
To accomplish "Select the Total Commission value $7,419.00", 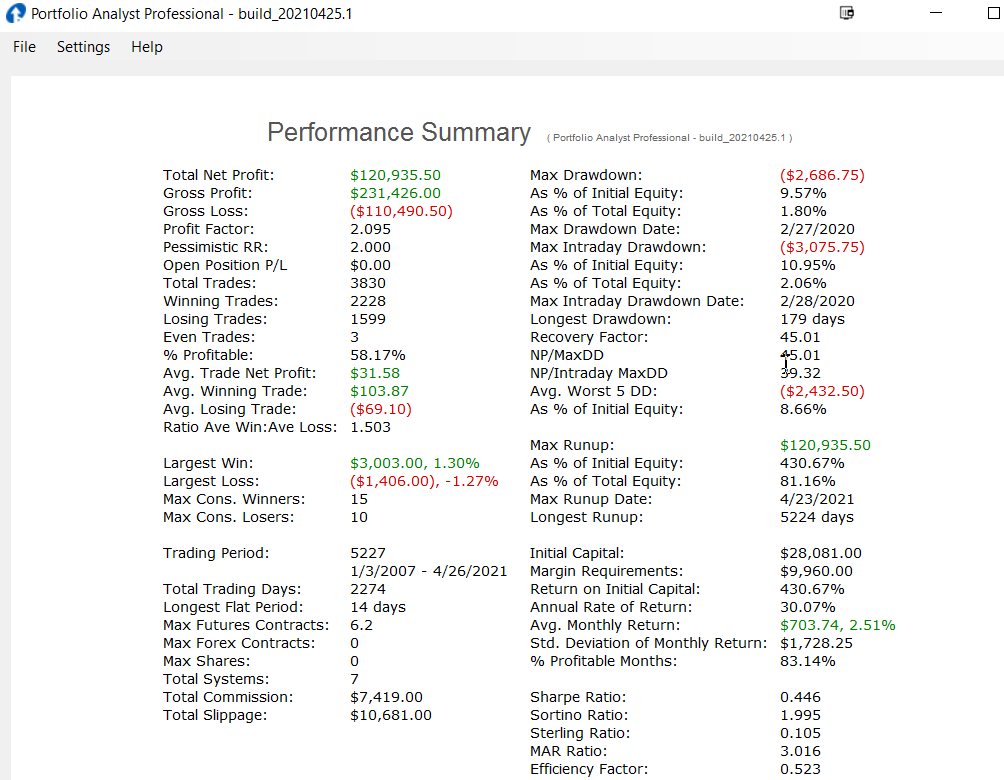I will [386, 697].
